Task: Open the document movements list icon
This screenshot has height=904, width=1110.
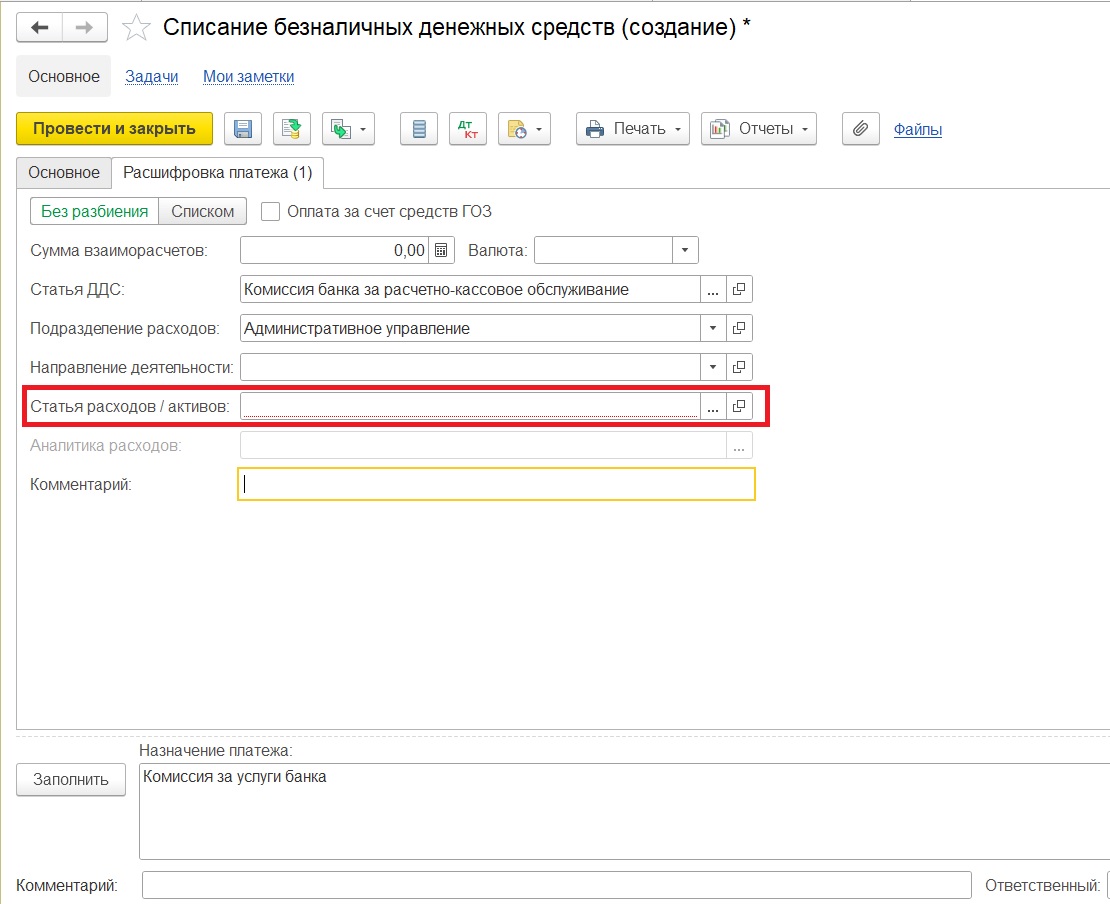Action: (x=418, y=129)
